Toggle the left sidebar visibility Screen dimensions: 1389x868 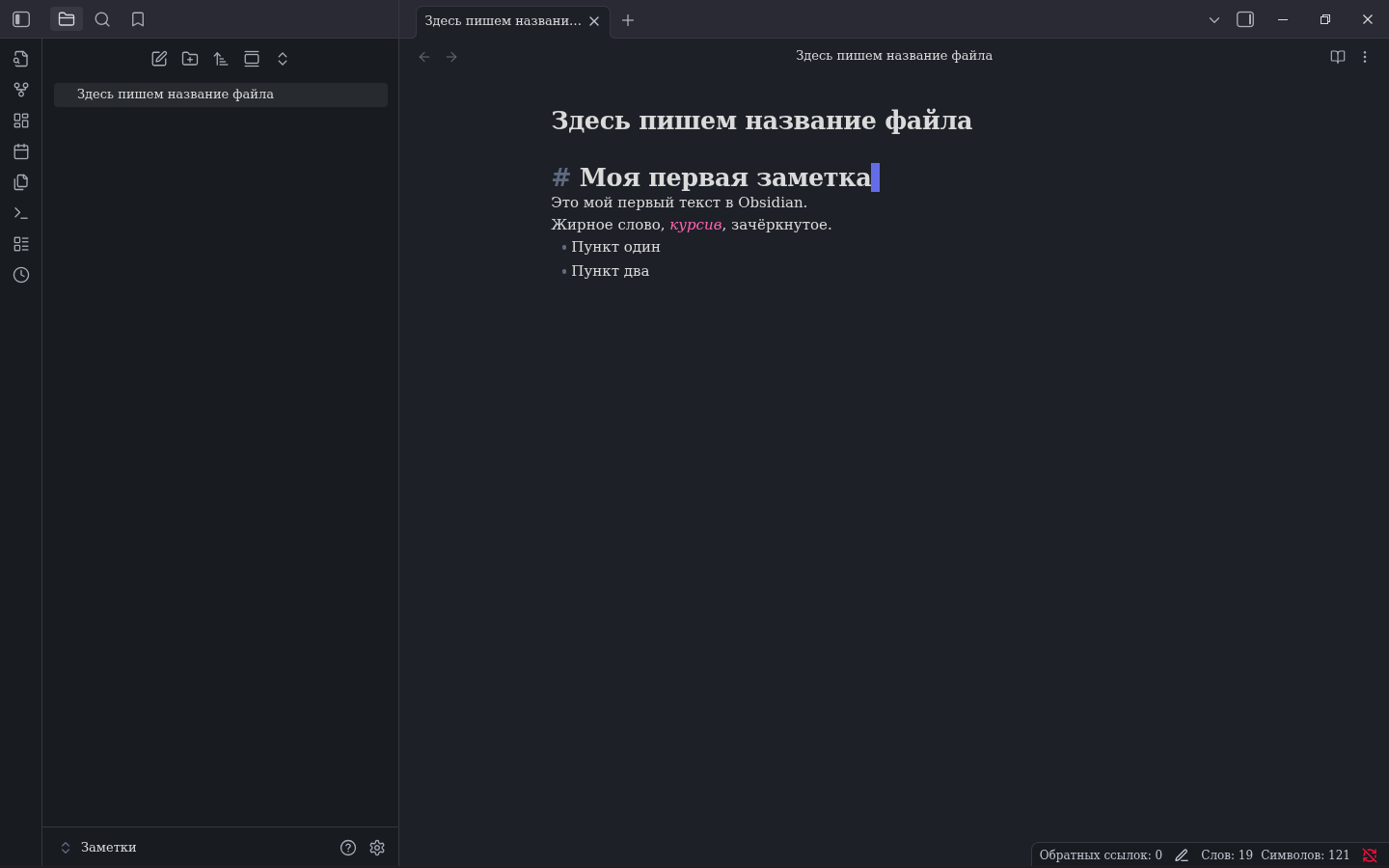pyautogui.click(x=21, y=19)
